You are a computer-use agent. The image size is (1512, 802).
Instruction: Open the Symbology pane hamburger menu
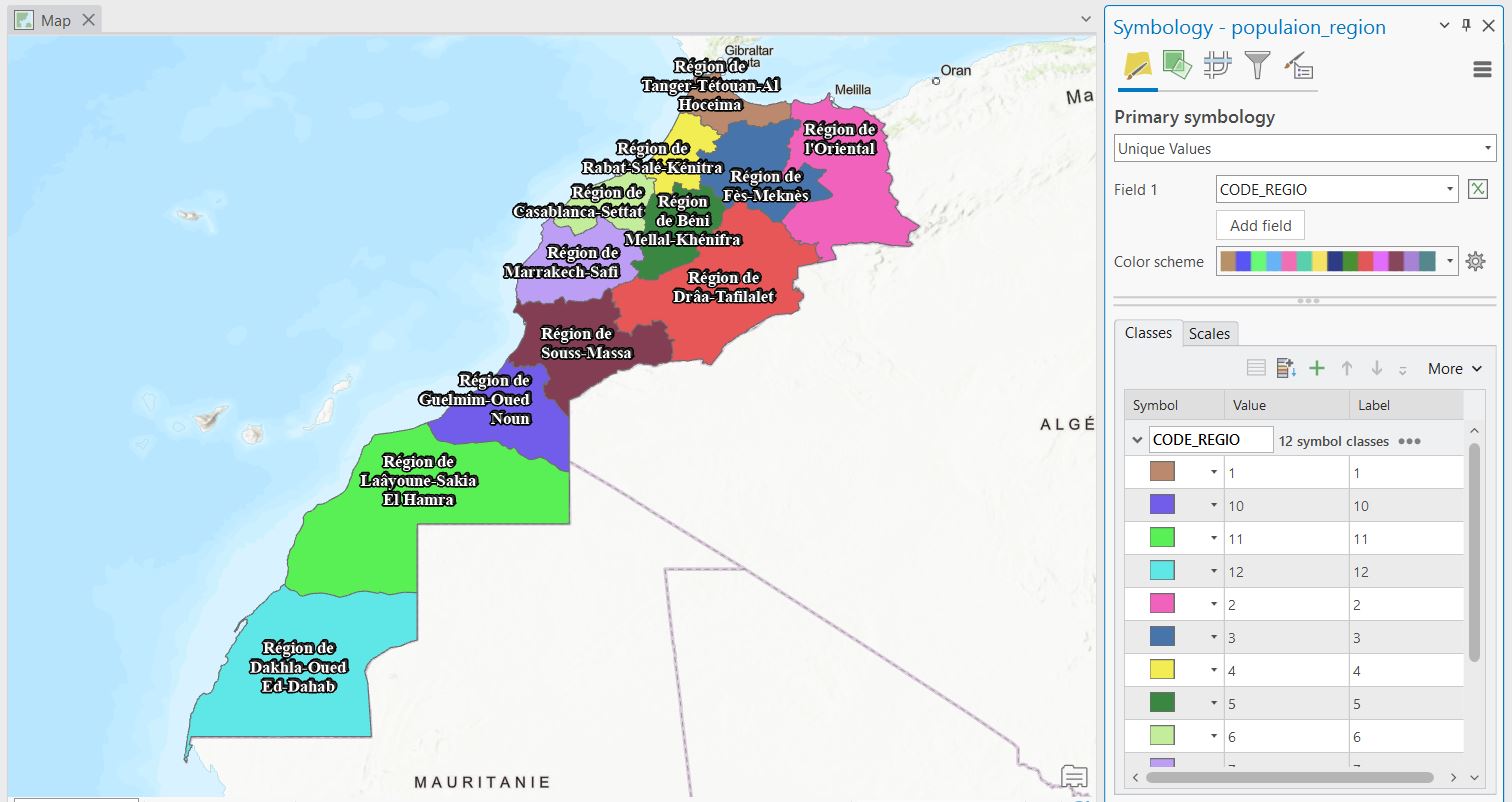coord(1483,68)
